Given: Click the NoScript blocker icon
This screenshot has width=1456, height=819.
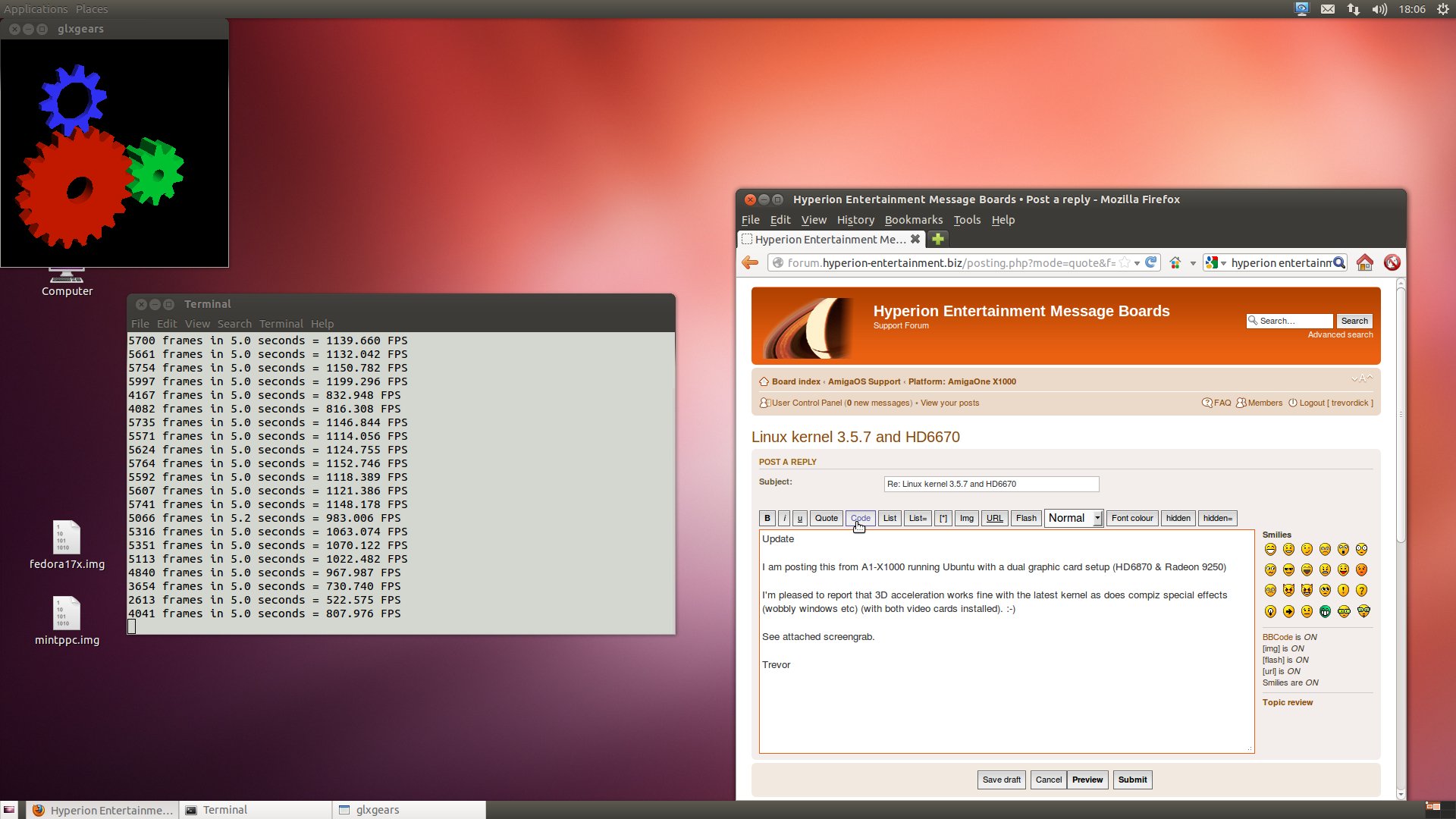Looking at the screenshot, I should point(1392,262).
